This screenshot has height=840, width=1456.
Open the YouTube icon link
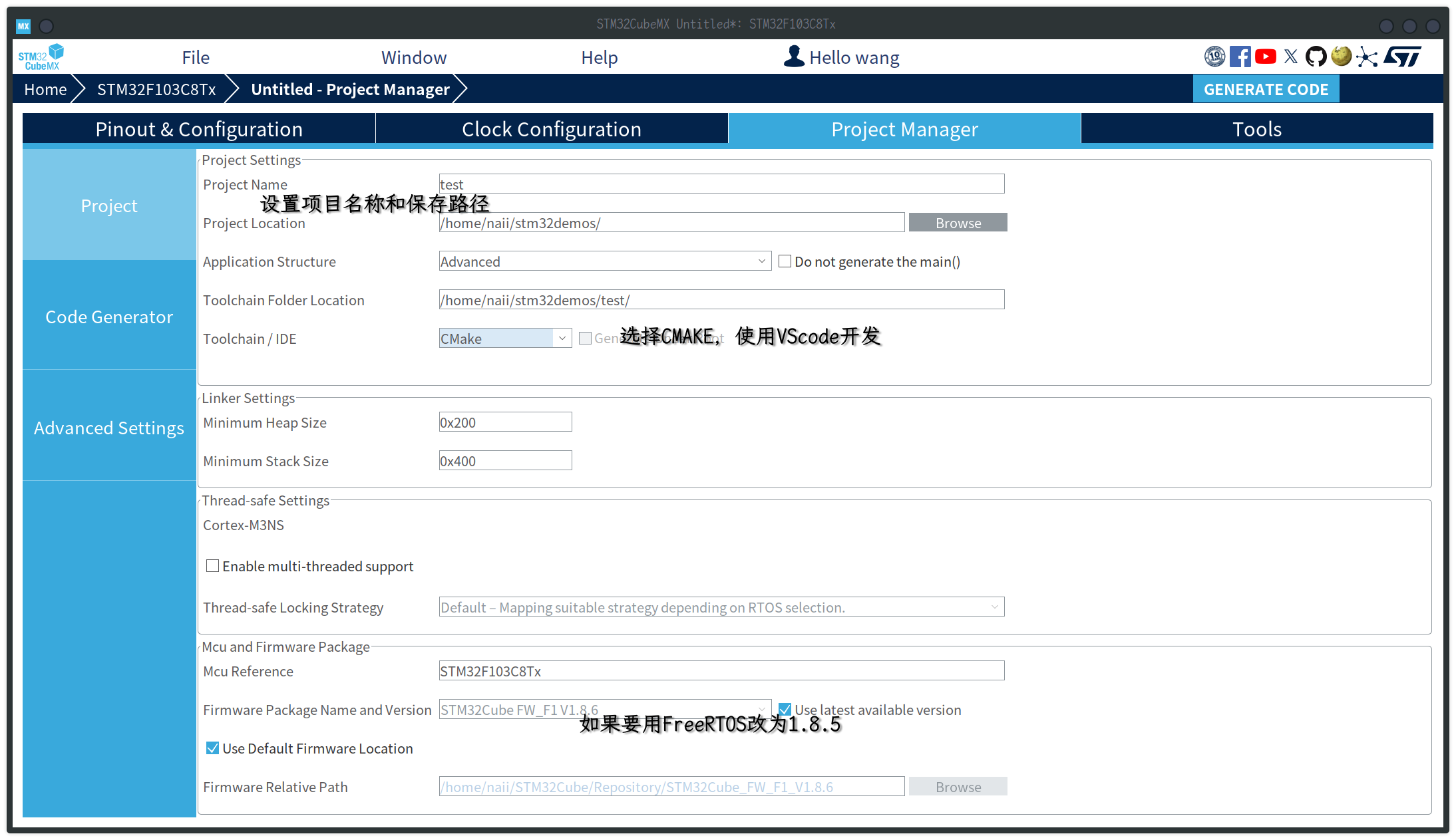(1265, 57)
